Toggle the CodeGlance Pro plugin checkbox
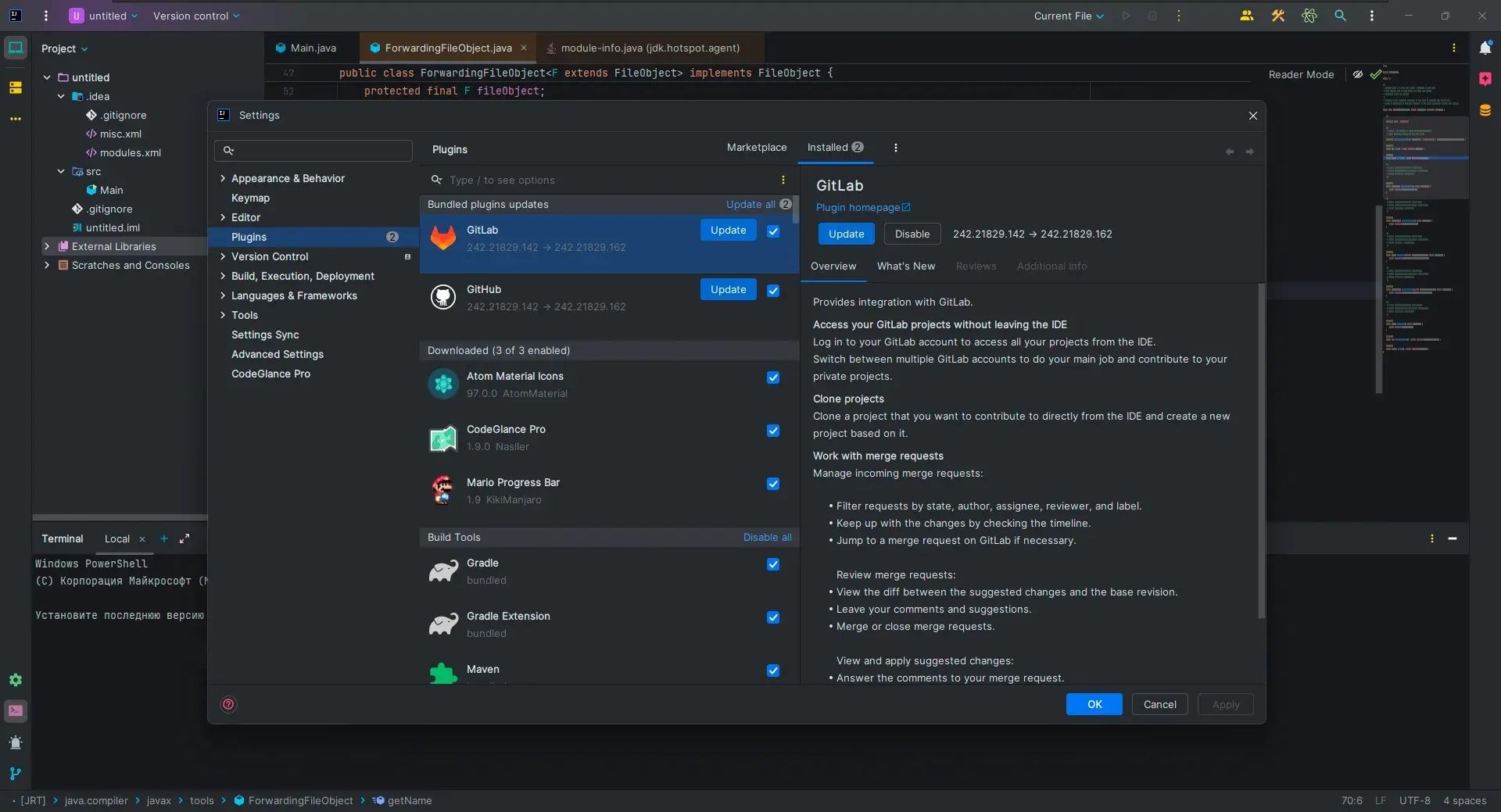The height and width of the screenshot is (812, 1501). (773, 431)
